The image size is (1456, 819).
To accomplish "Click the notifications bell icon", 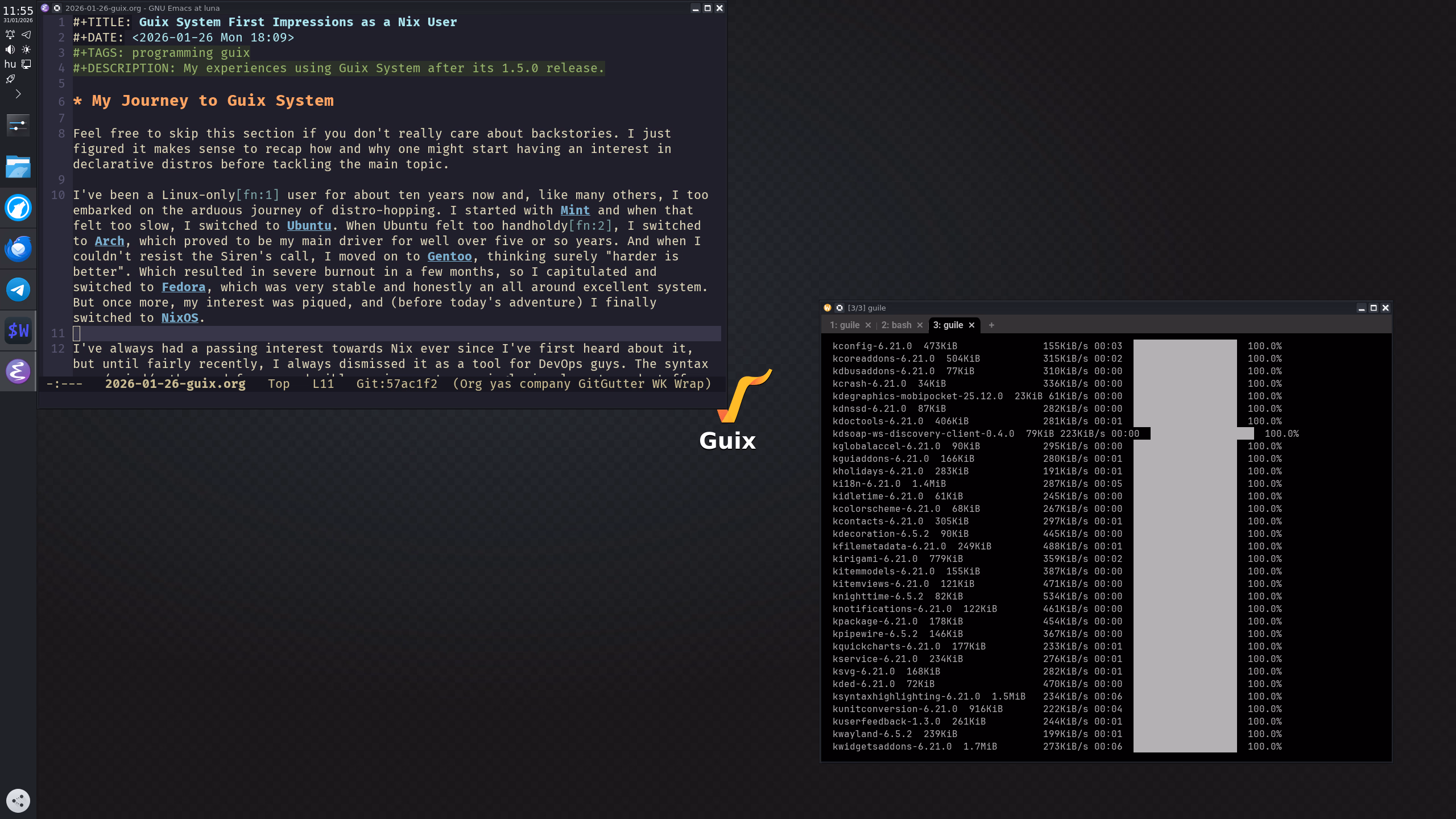I will point(10,34).
